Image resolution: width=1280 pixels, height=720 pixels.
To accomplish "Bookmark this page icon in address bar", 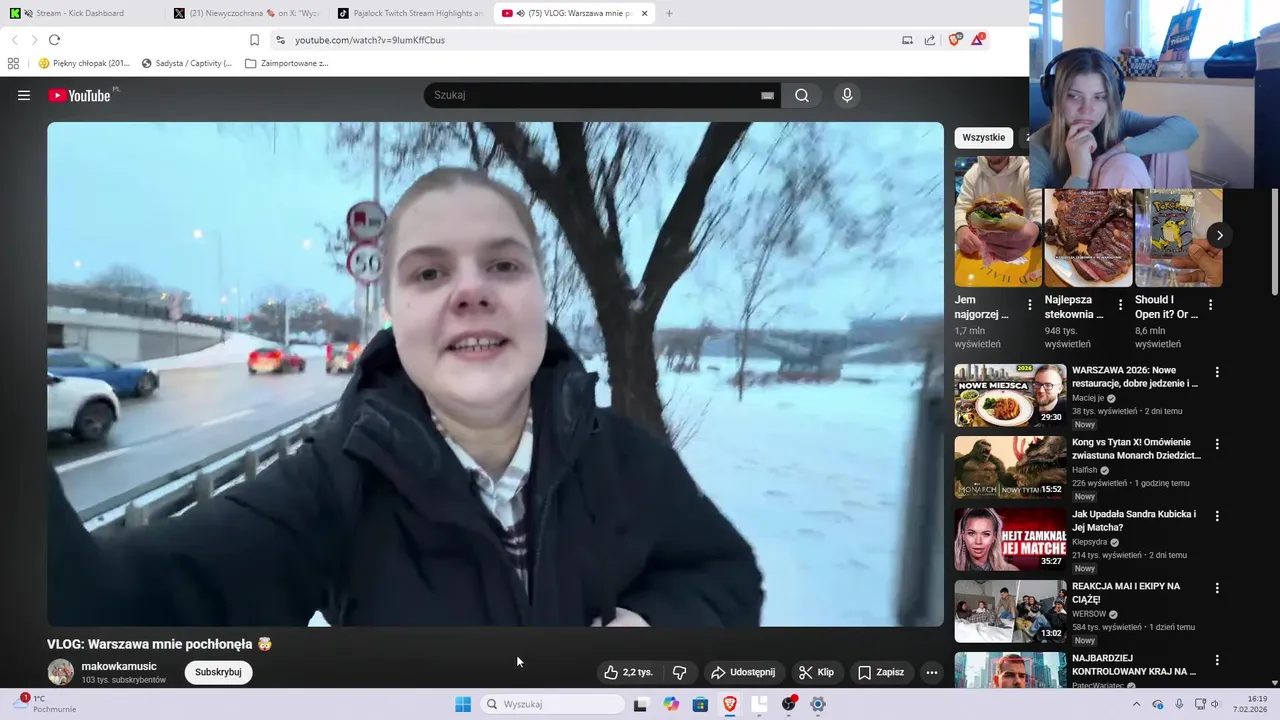I will point(254,40).
